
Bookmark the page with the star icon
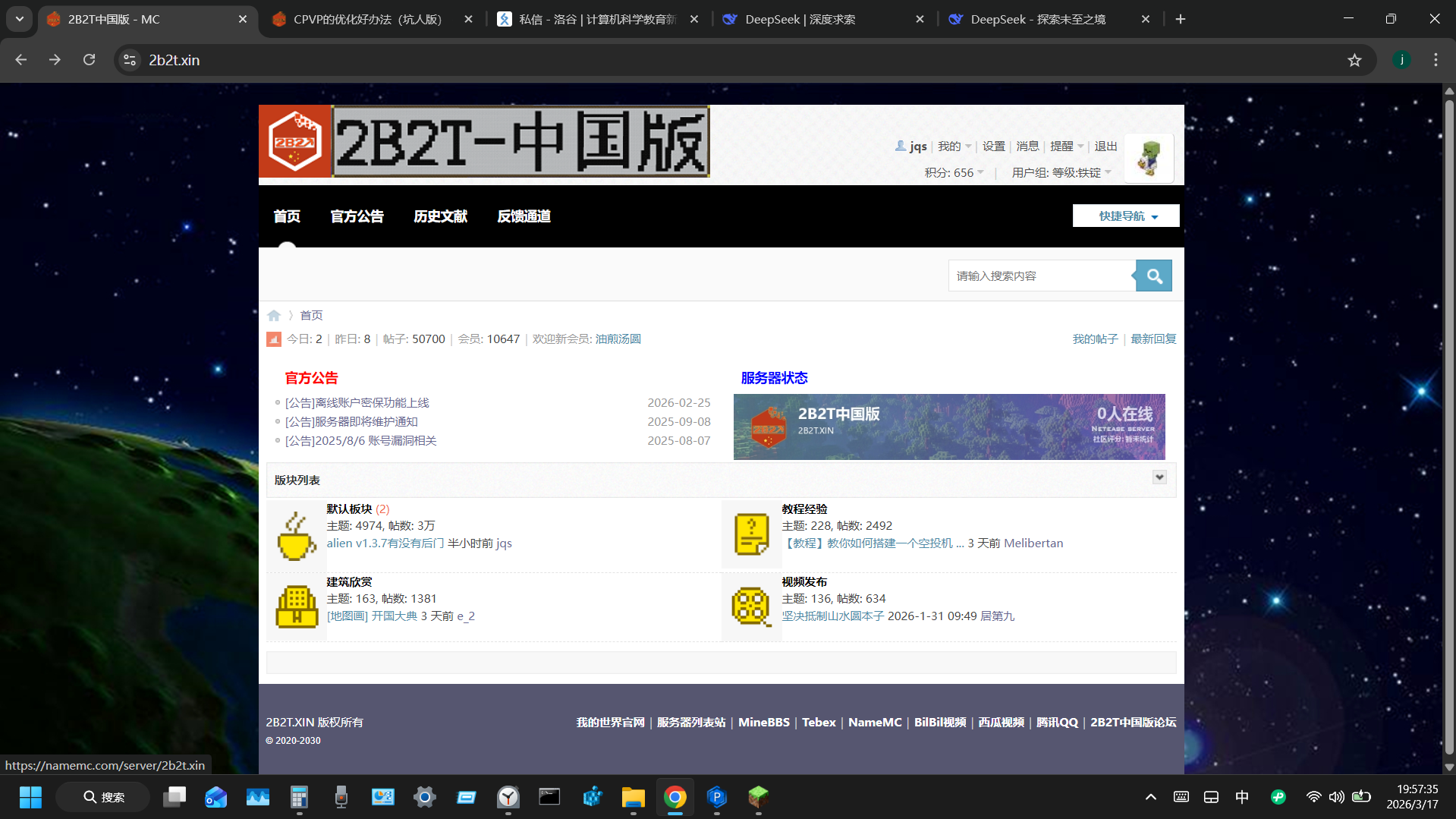coord(1354,60)
